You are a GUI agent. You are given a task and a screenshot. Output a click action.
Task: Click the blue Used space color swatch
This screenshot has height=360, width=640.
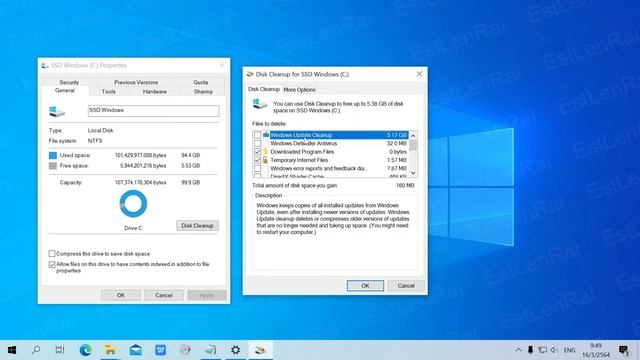tap(53, 156)
